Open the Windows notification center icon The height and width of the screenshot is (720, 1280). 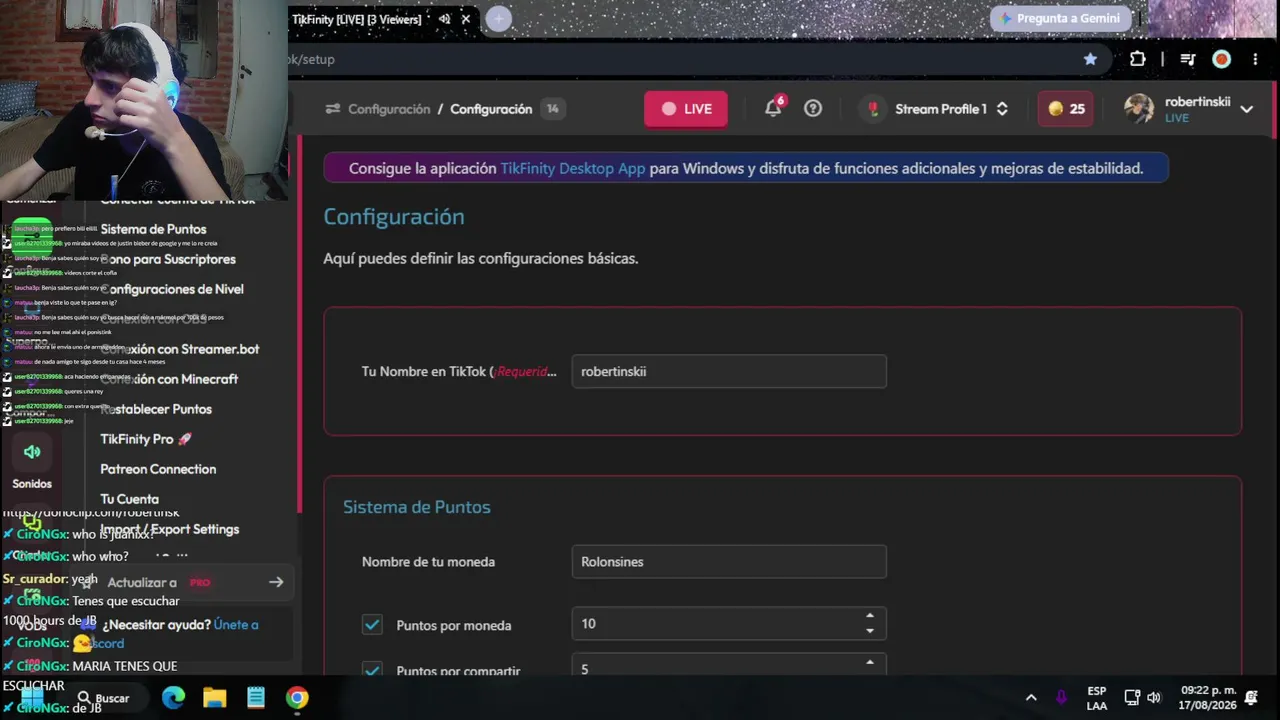click(1251, 698)
